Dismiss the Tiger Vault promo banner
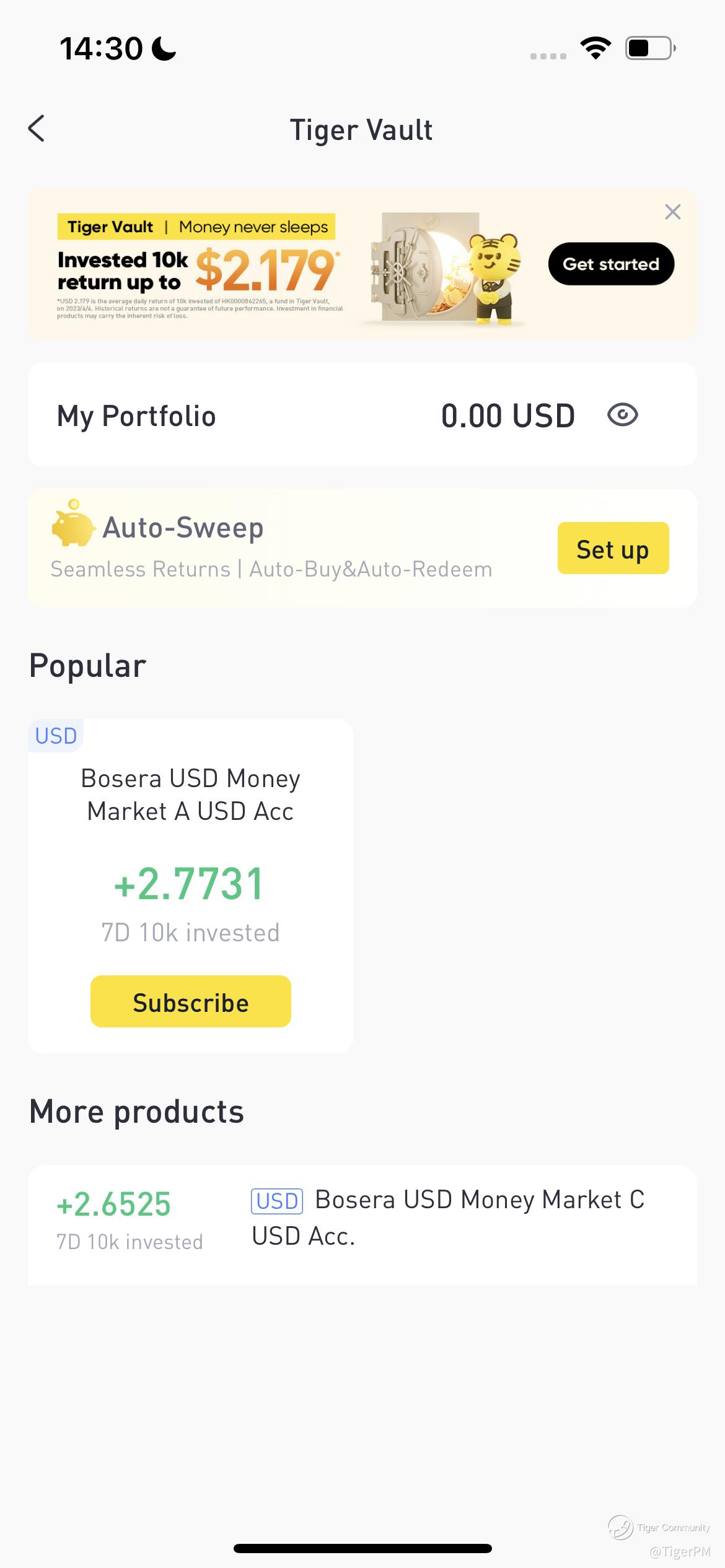Screen dimensions: 725x1568 [x=672, y=212]
